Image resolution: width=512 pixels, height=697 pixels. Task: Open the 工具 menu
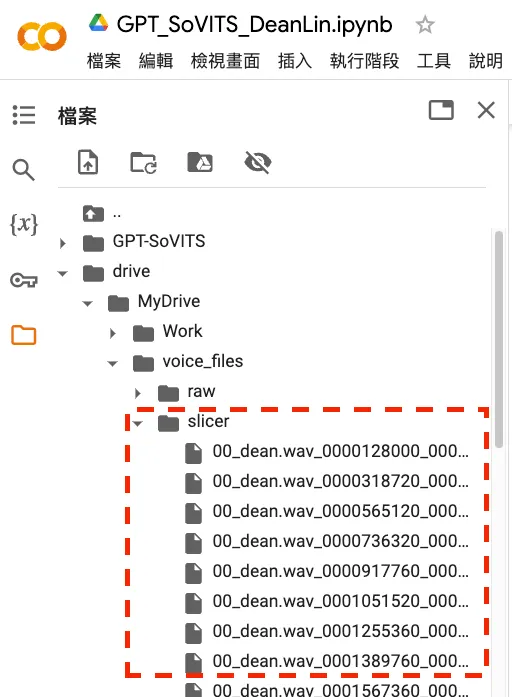pos(434,61)
